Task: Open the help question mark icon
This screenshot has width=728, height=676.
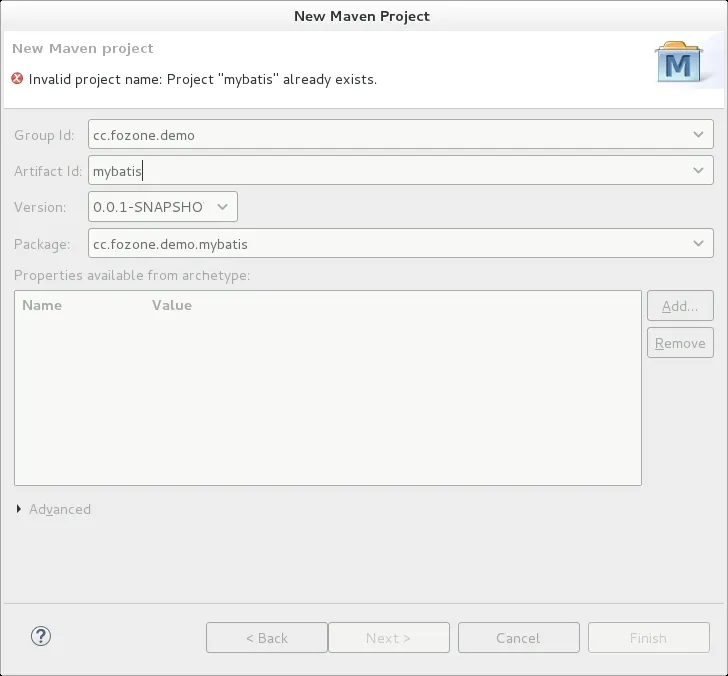Action: click(x=41, y=636)
